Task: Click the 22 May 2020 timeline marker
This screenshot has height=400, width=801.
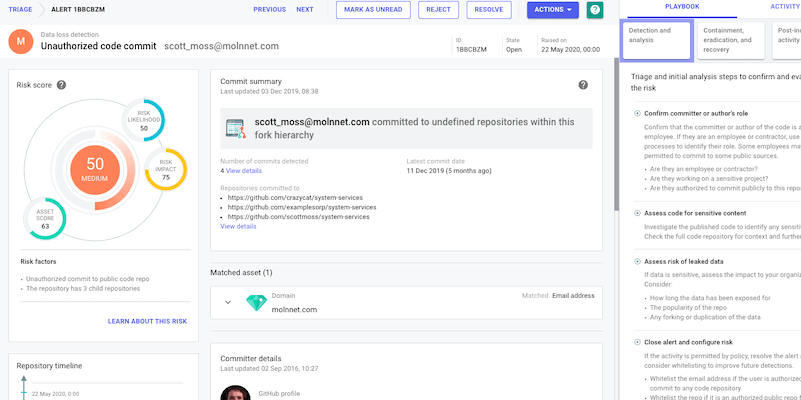Action: coord(23,394)
